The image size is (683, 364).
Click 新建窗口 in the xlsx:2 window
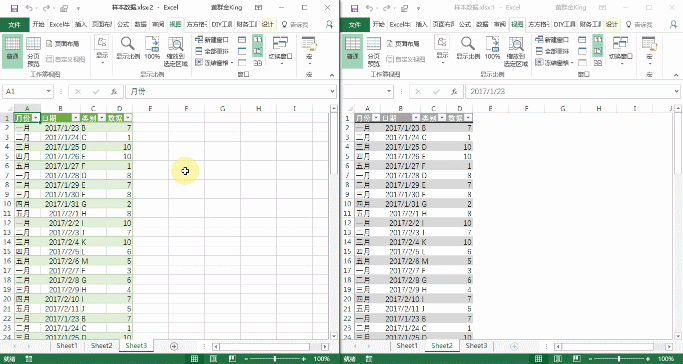[x=212, y=40]
